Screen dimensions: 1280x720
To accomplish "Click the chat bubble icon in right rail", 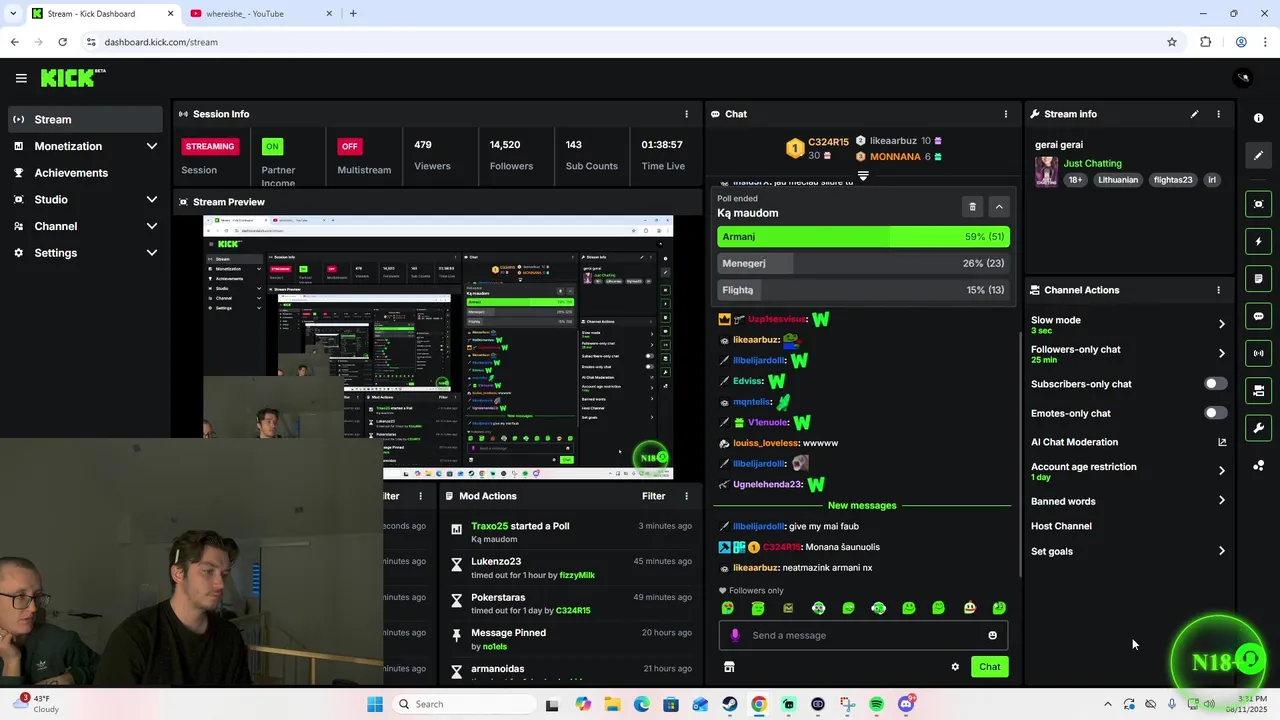I will tap(1258, 316).
